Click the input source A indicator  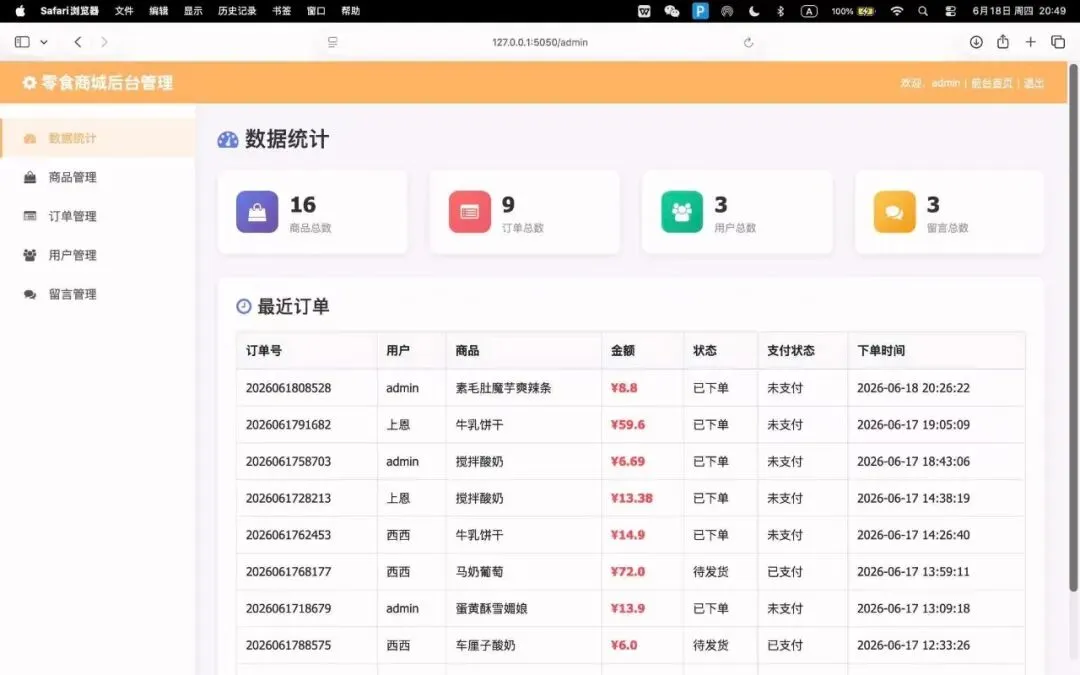click(x=809, y=11)
